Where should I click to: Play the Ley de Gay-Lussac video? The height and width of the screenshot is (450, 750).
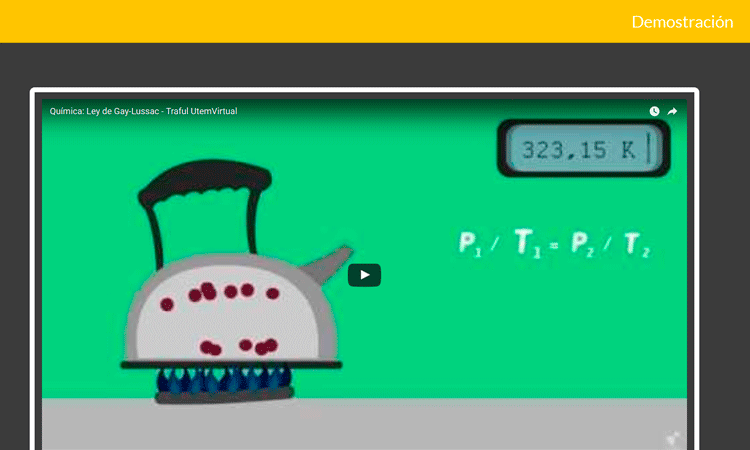[364, 275]
